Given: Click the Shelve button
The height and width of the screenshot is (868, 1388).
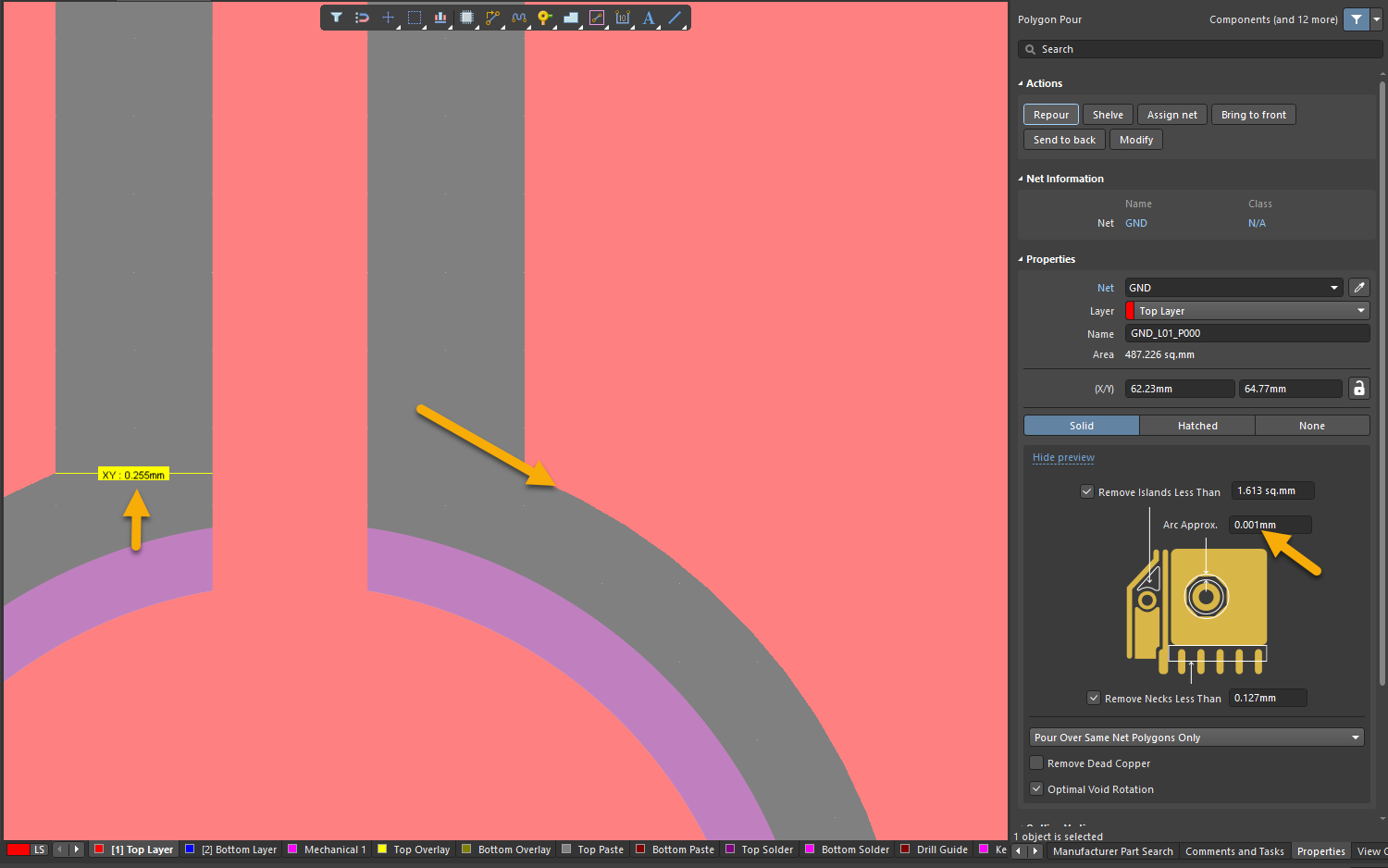Looking at the screenshot, I should click(x=1108, y=115).
